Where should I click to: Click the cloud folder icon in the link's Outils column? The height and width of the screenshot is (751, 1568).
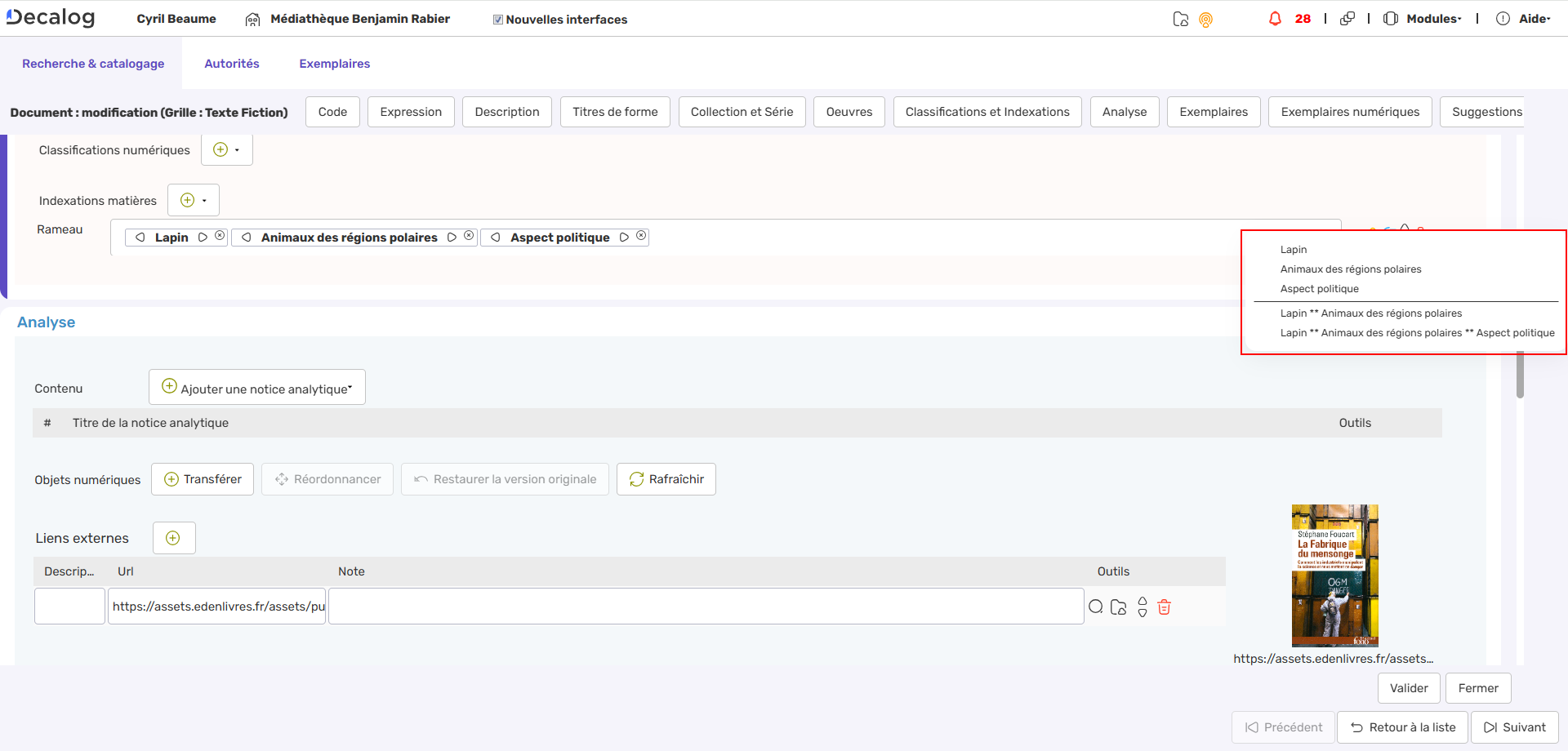1117,607
